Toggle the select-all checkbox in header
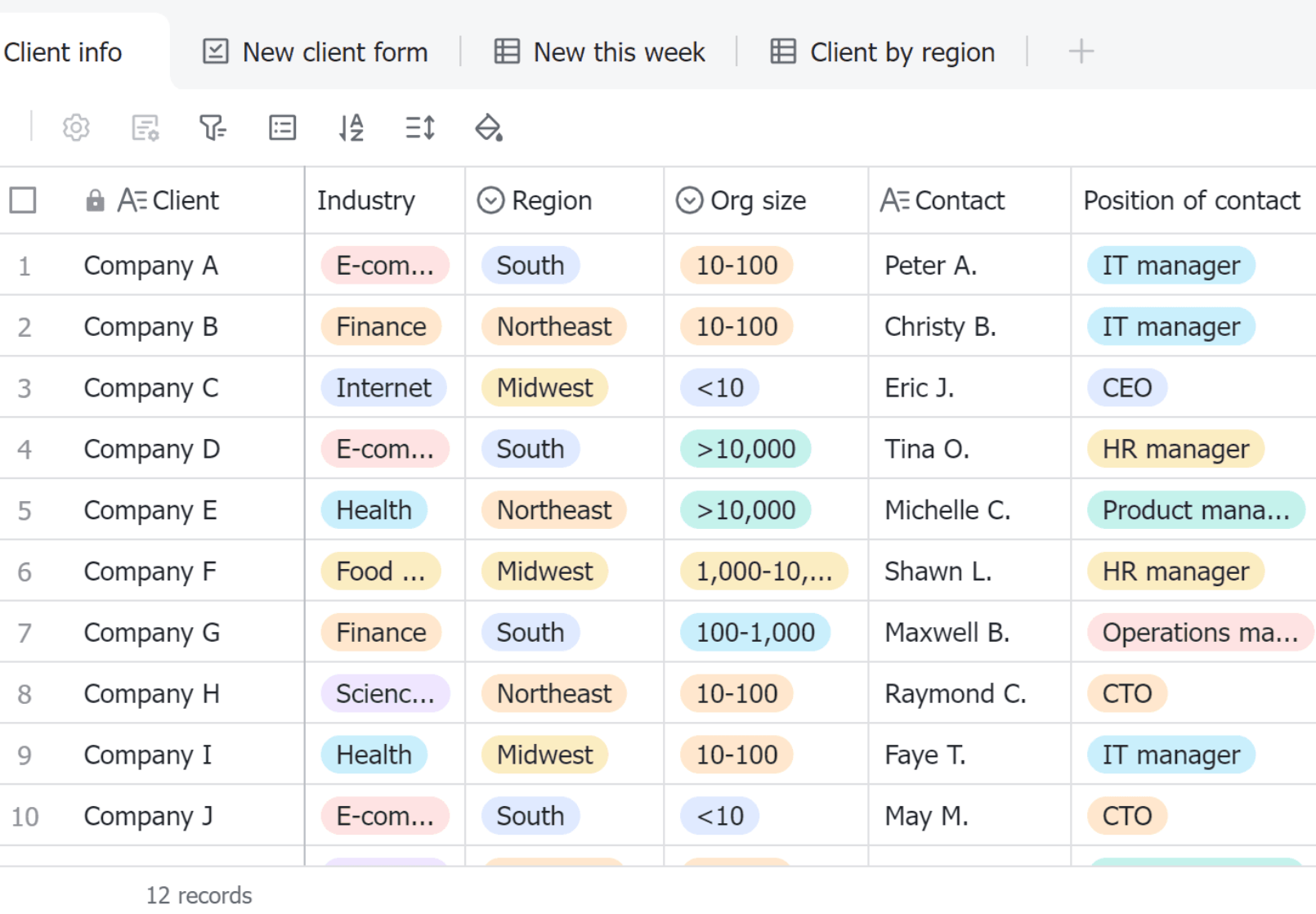Image resolution: width=1316 pixels, height=914 pixels. pyautogui.click(x=23, y=200)
